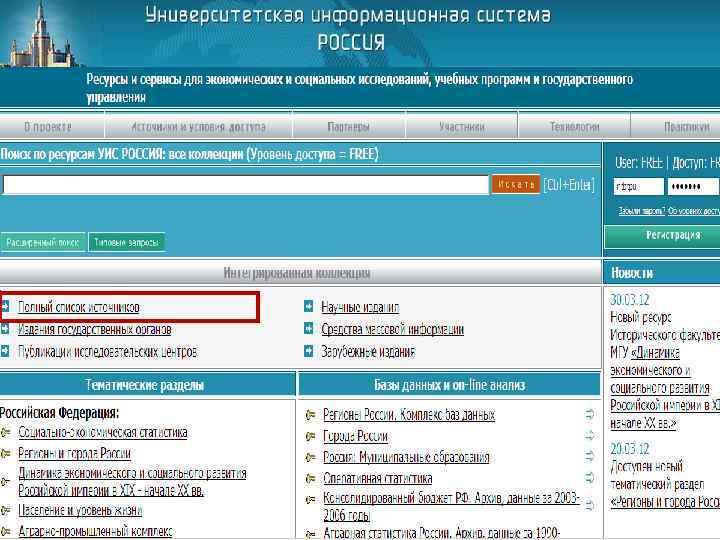Screen dimensions: 720x540
Task: Click bullet icon beside Регионы и города России
Action: (x=6, y=454)
